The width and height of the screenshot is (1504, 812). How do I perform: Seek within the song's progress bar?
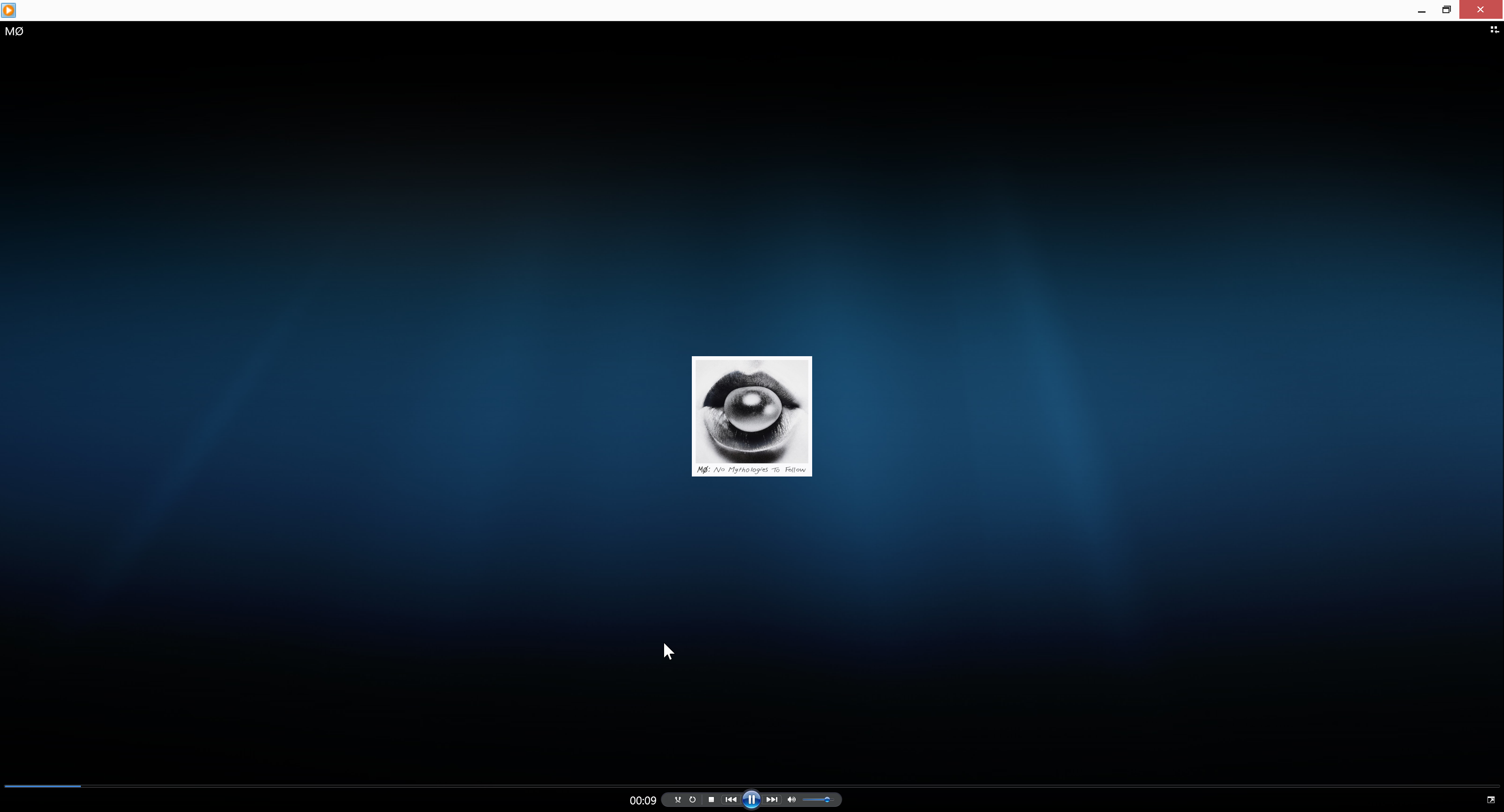click(x=752, y=786)
